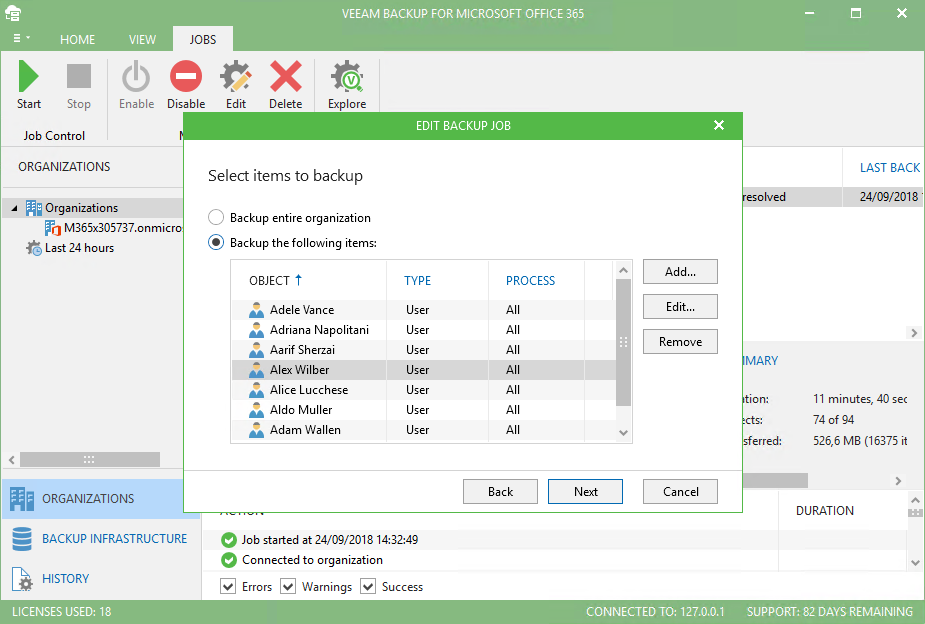This screenshot has width=925, height=624.
Task: Toggle the Warnings filter checkbox
Action: click(x=288, y=586)
